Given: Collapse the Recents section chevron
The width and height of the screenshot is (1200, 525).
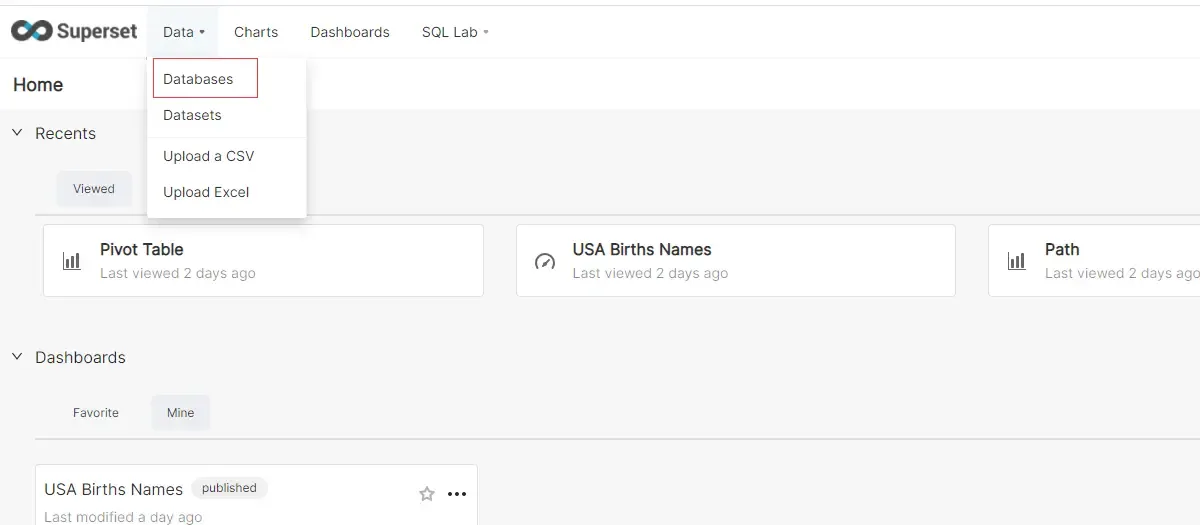Looking at the screenshot, I should pyautogui.click(x=17, y=133).
